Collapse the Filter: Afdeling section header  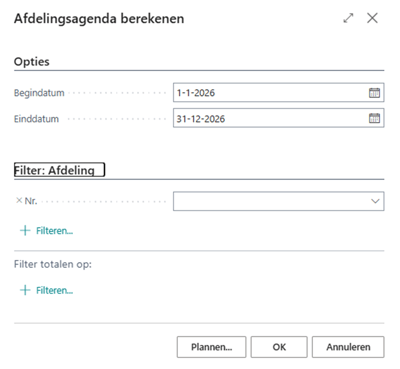(x=59, y=170)
